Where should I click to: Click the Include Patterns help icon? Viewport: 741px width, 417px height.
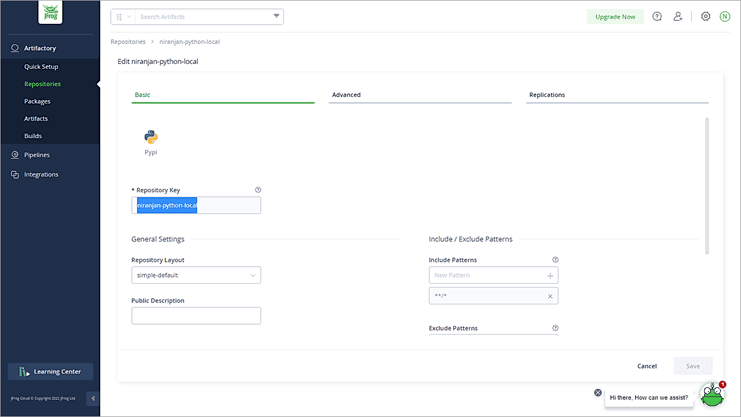pos(555,260)
